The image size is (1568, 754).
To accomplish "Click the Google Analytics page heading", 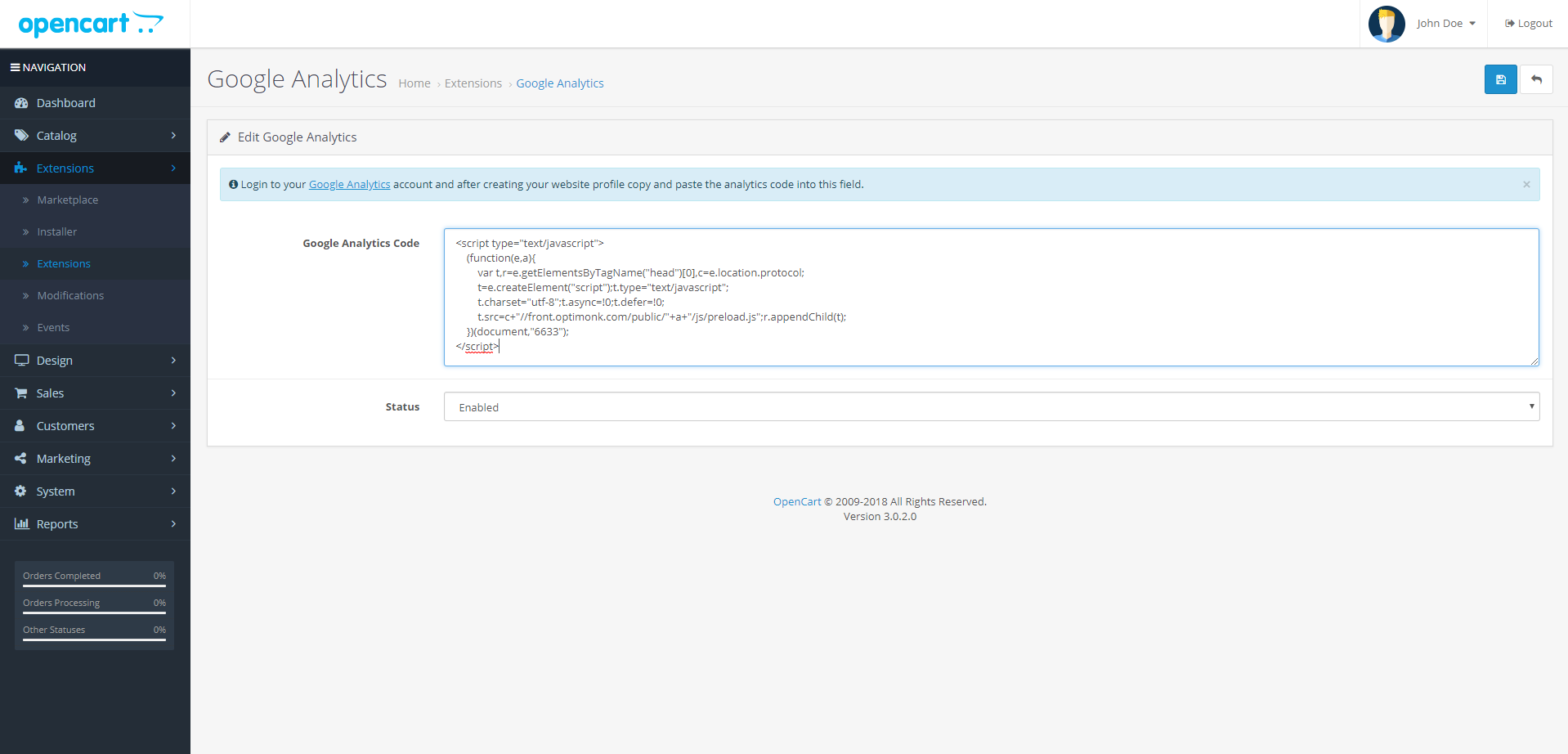I will point(297,79).
